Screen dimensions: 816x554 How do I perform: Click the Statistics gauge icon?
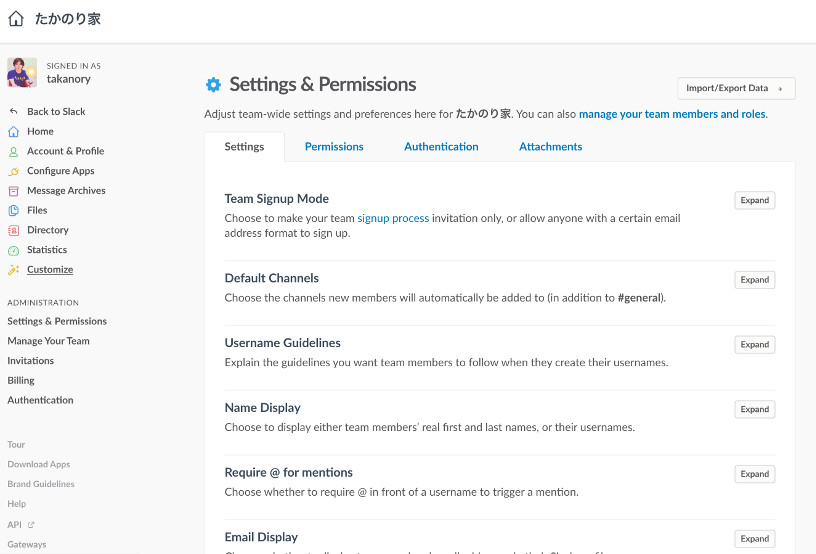pos(14,250)
